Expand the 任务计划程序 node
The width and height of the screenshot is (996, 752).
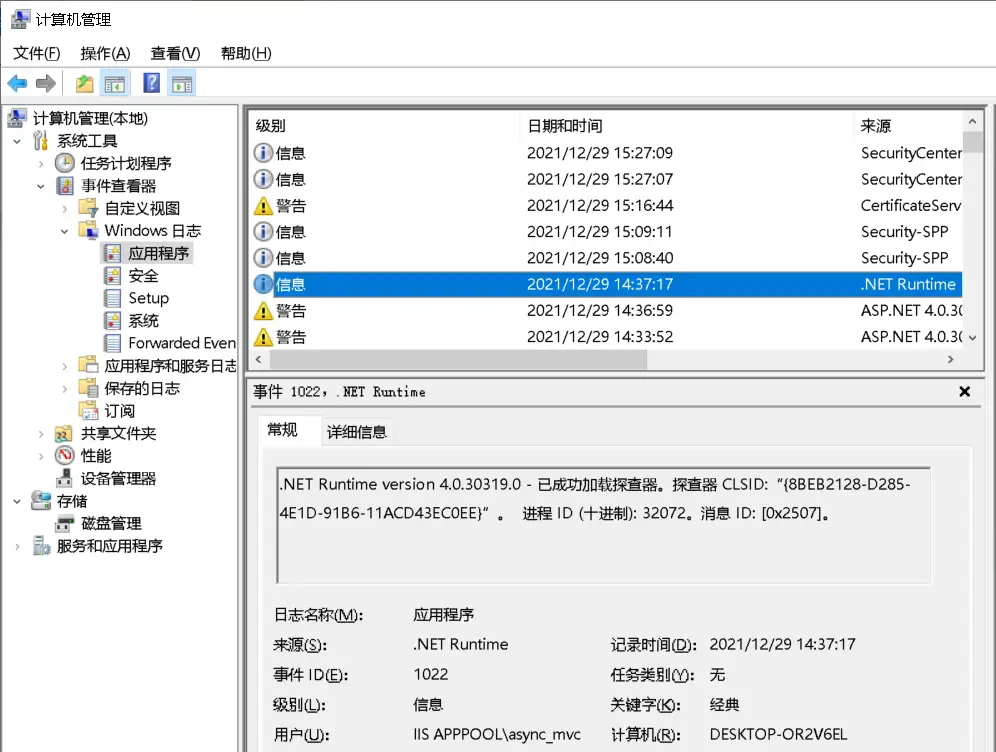41,163
